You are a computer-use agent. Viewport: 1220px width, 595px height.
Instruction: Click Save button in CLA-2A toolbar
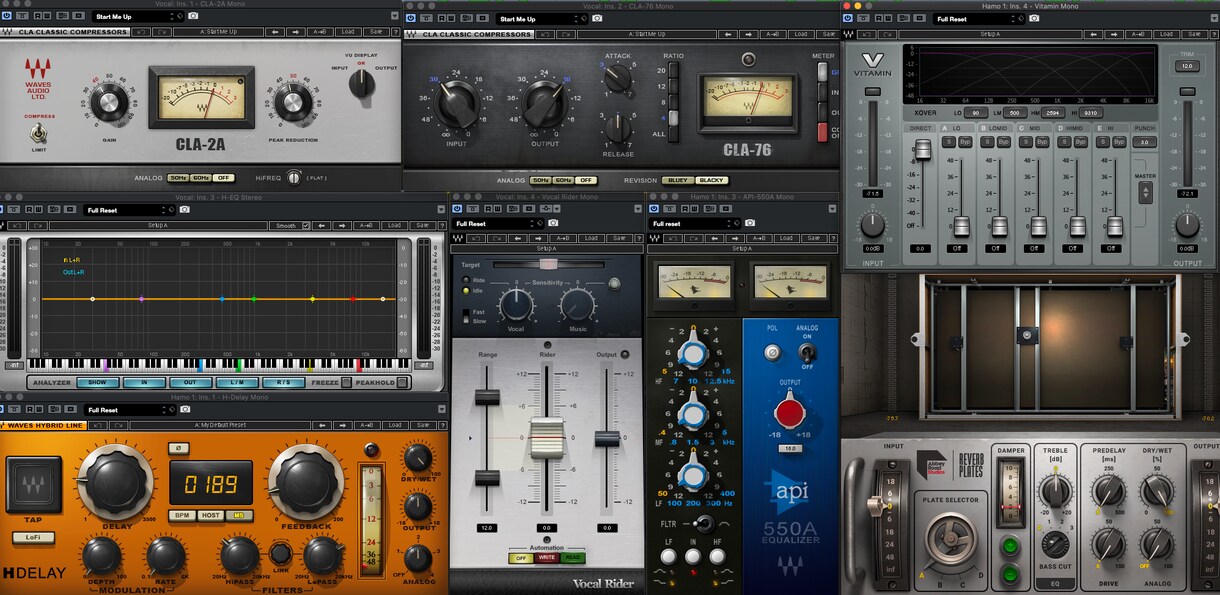[375, 32]
